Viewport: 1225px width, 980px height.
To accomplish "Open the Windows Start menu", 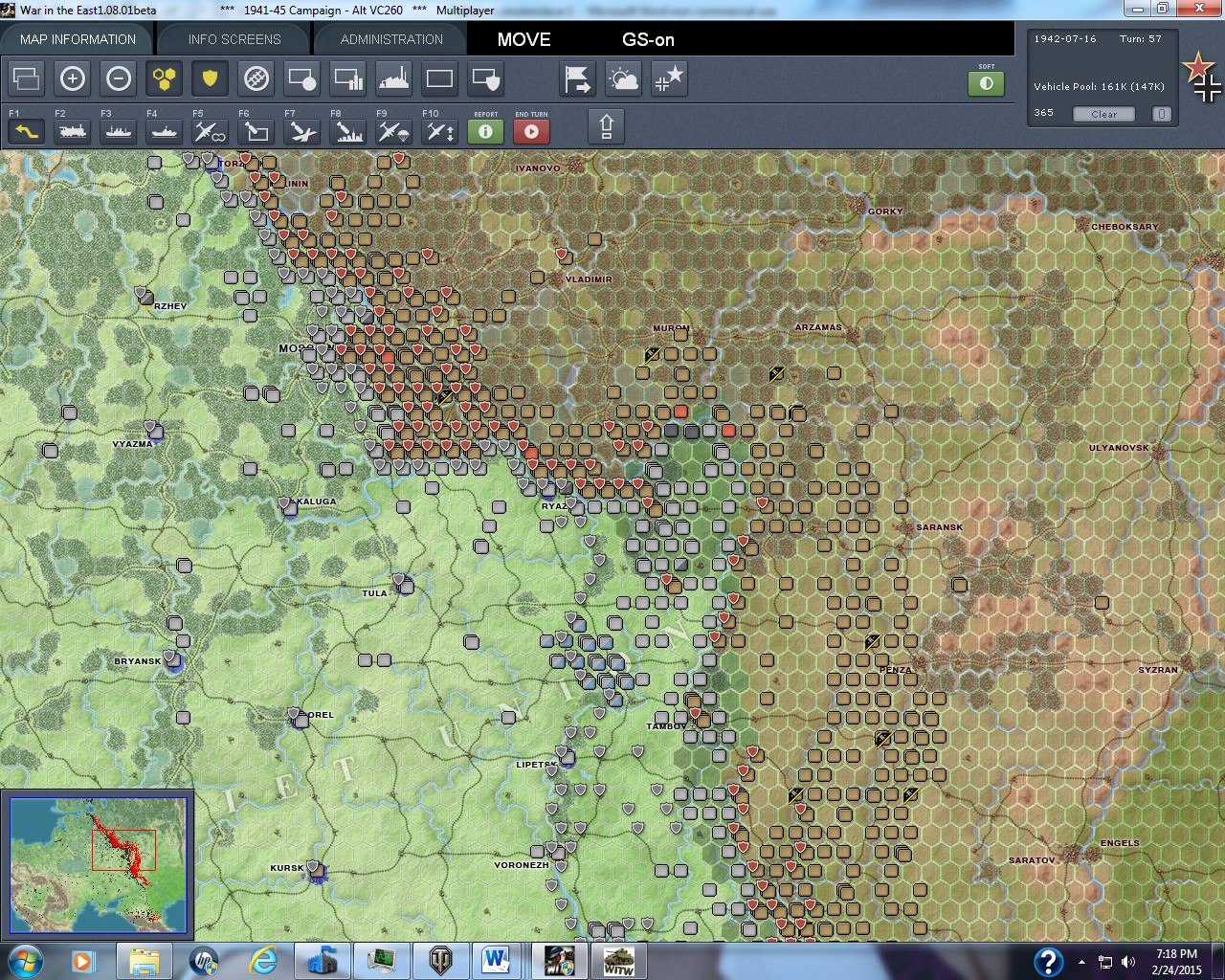I will [25, 961].
